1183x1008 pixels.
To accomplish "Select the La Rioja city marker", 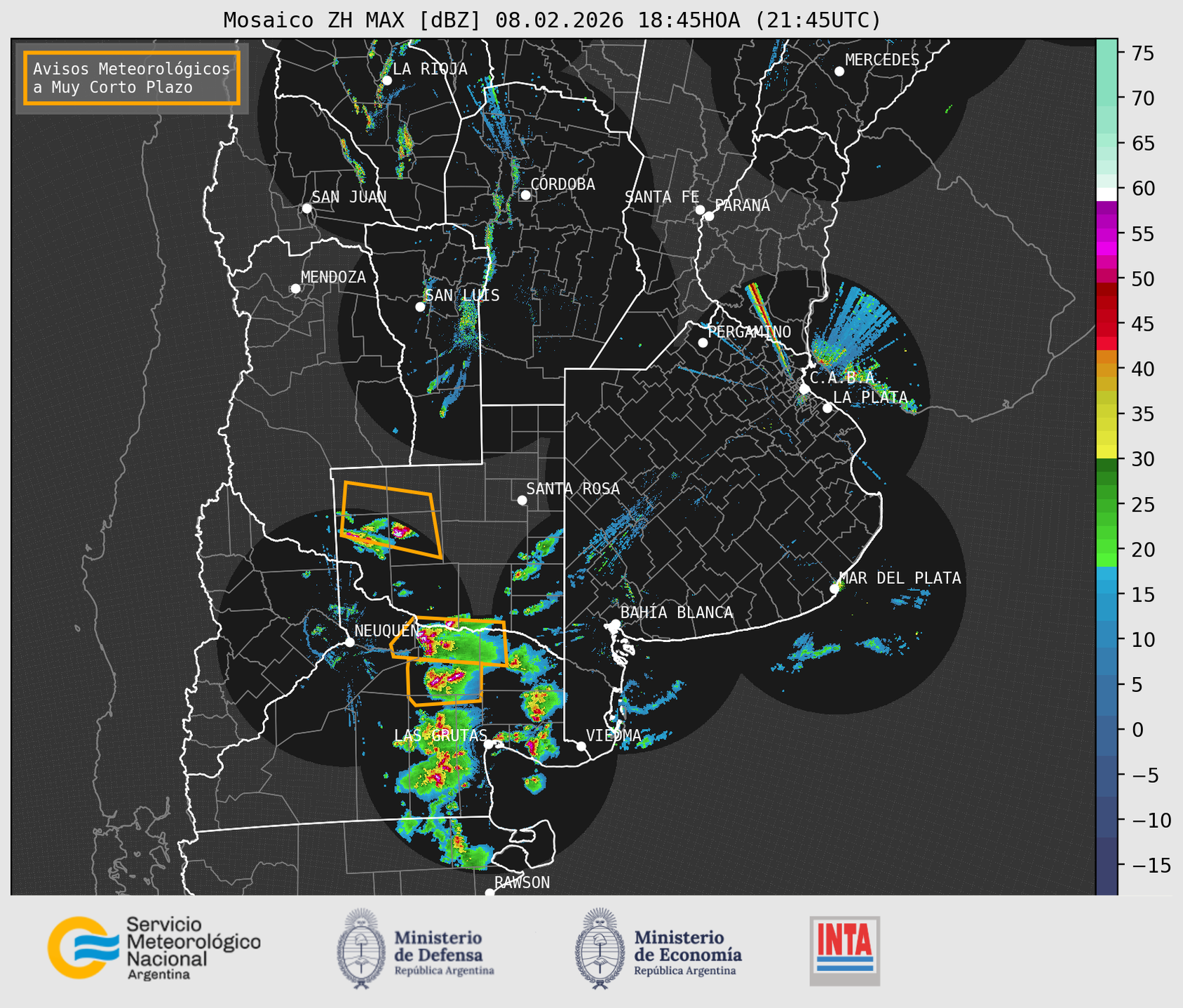I will 386,81.
